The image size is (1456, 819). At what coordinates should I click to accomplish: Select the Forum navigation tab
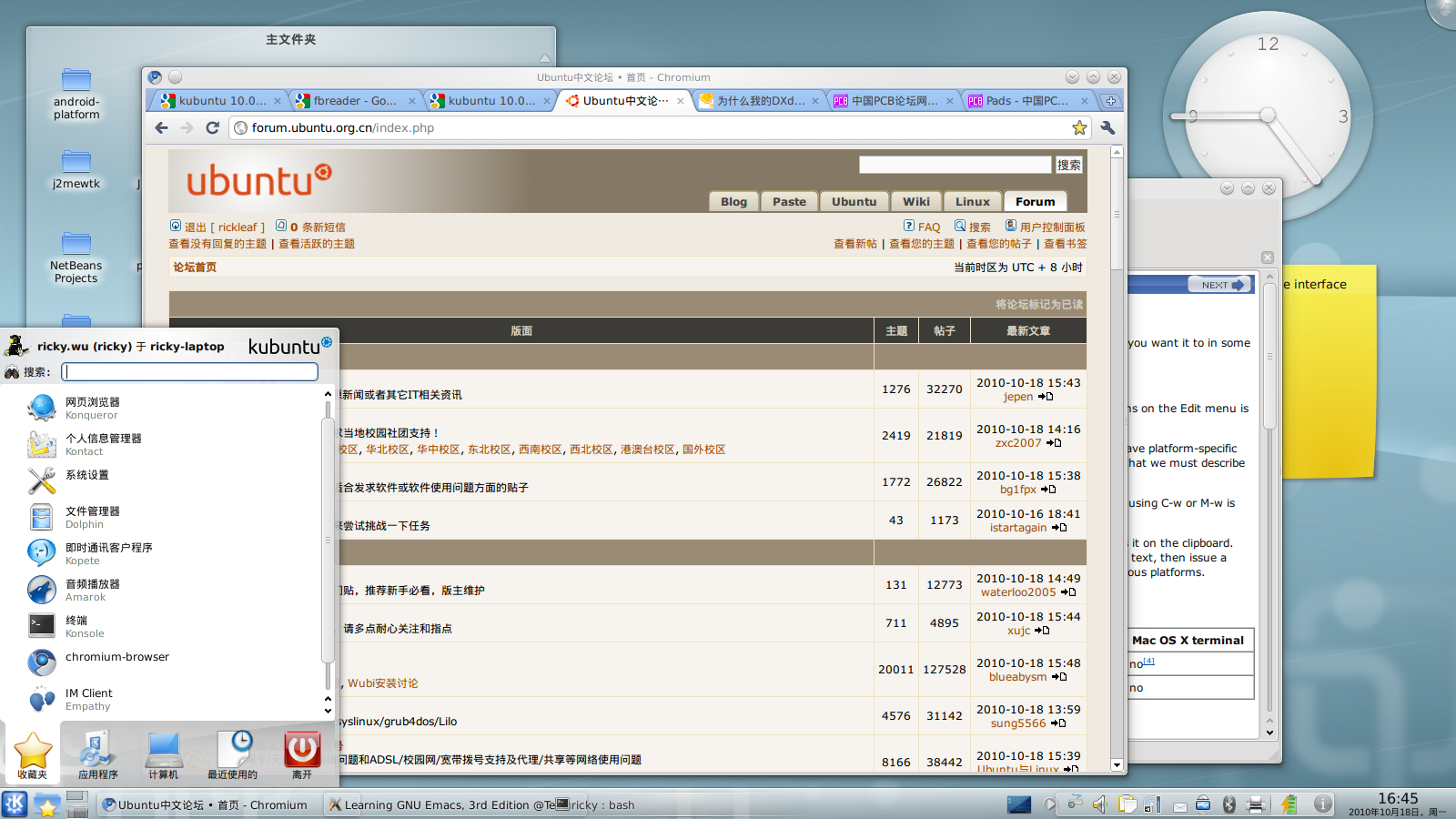point(1035,201)
